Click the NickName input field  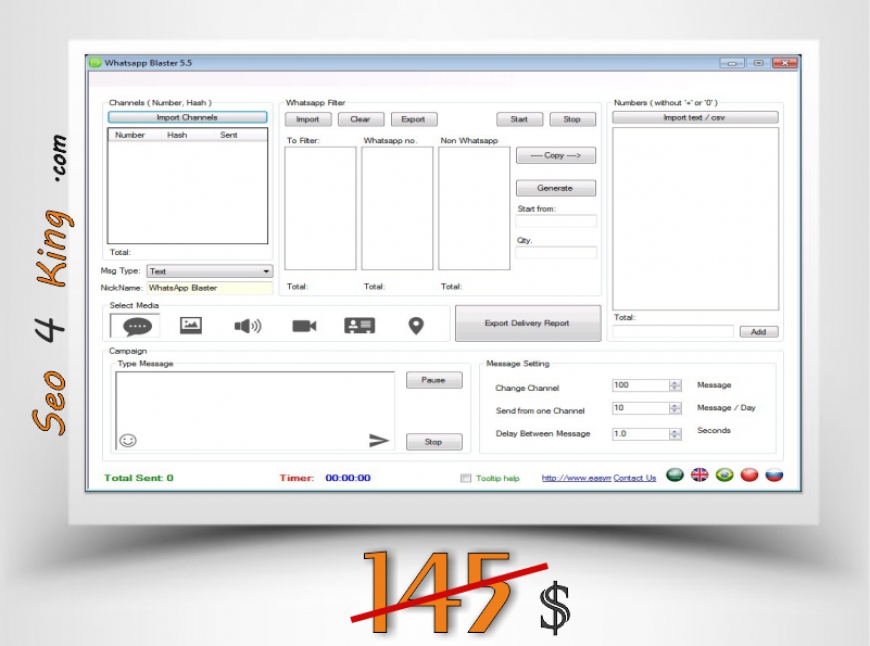click(210, 288)
